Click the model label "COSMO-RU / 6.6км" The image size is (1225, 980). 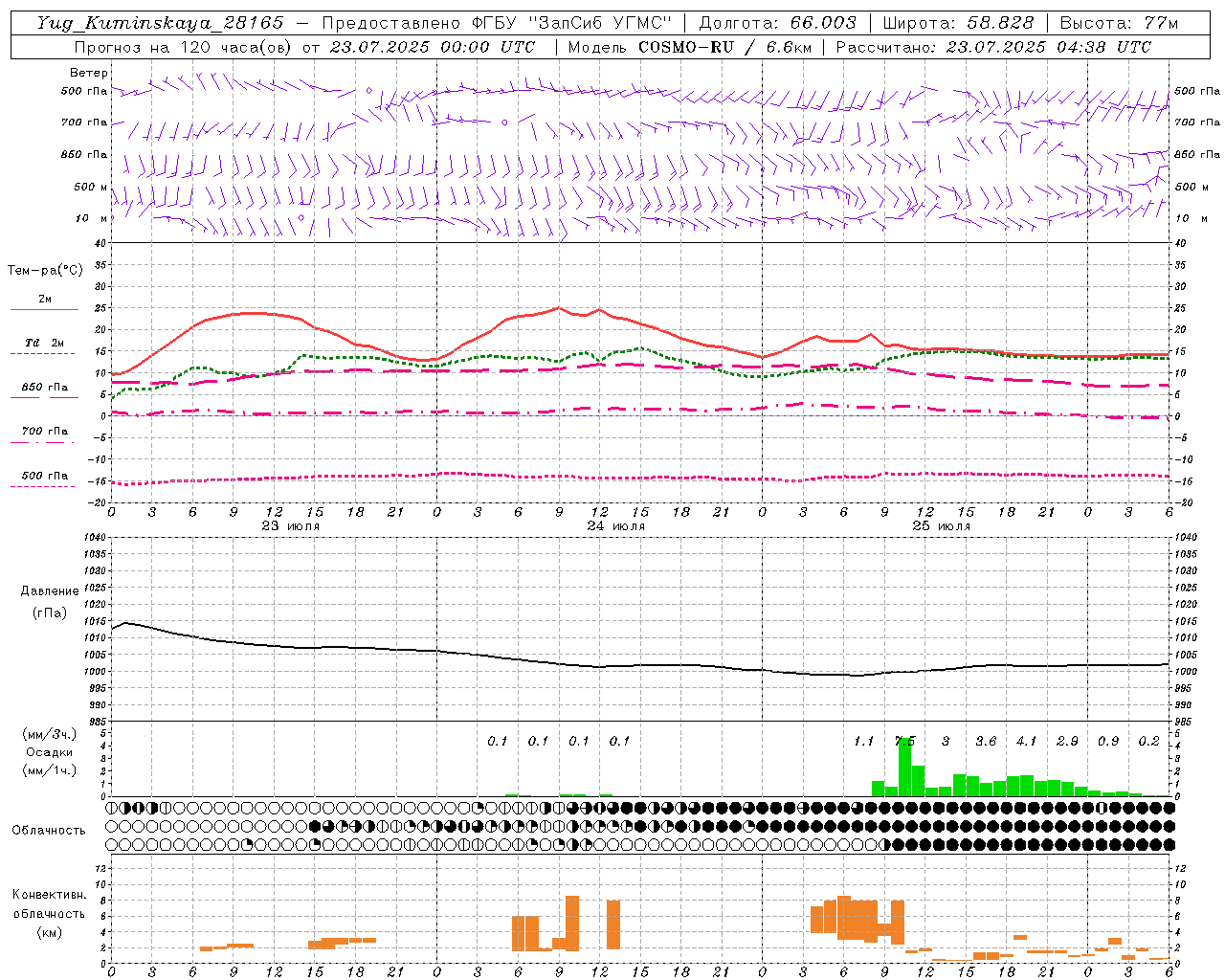(x=724, y=47)
